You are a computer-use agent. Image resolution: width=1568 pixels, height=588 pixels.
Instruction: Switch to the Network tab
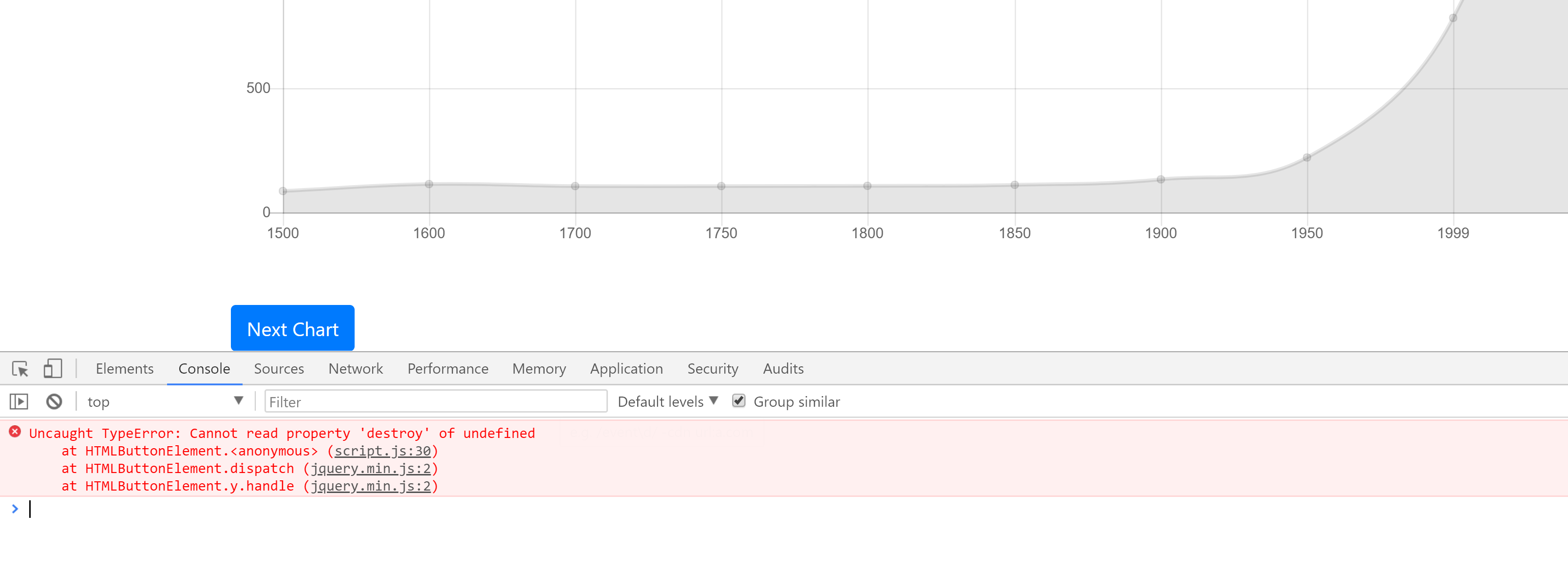[356, 369]
